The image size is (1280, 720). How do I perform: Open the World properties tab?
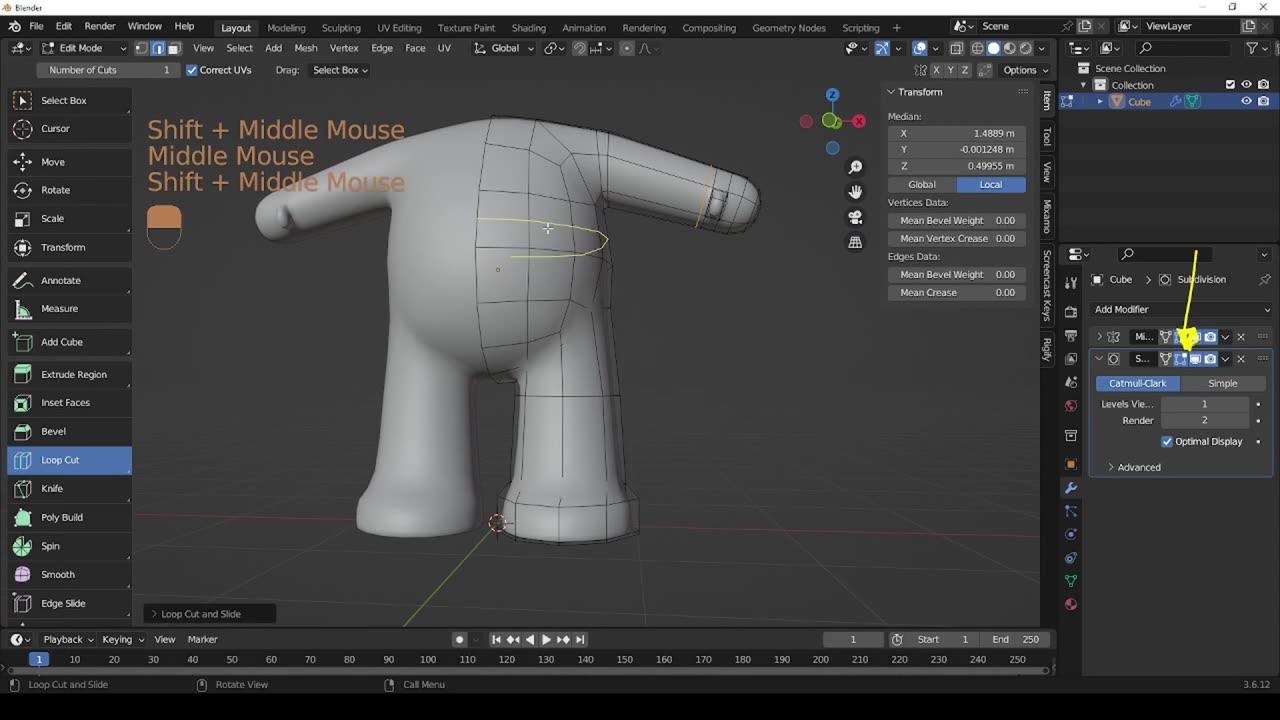1071,405
